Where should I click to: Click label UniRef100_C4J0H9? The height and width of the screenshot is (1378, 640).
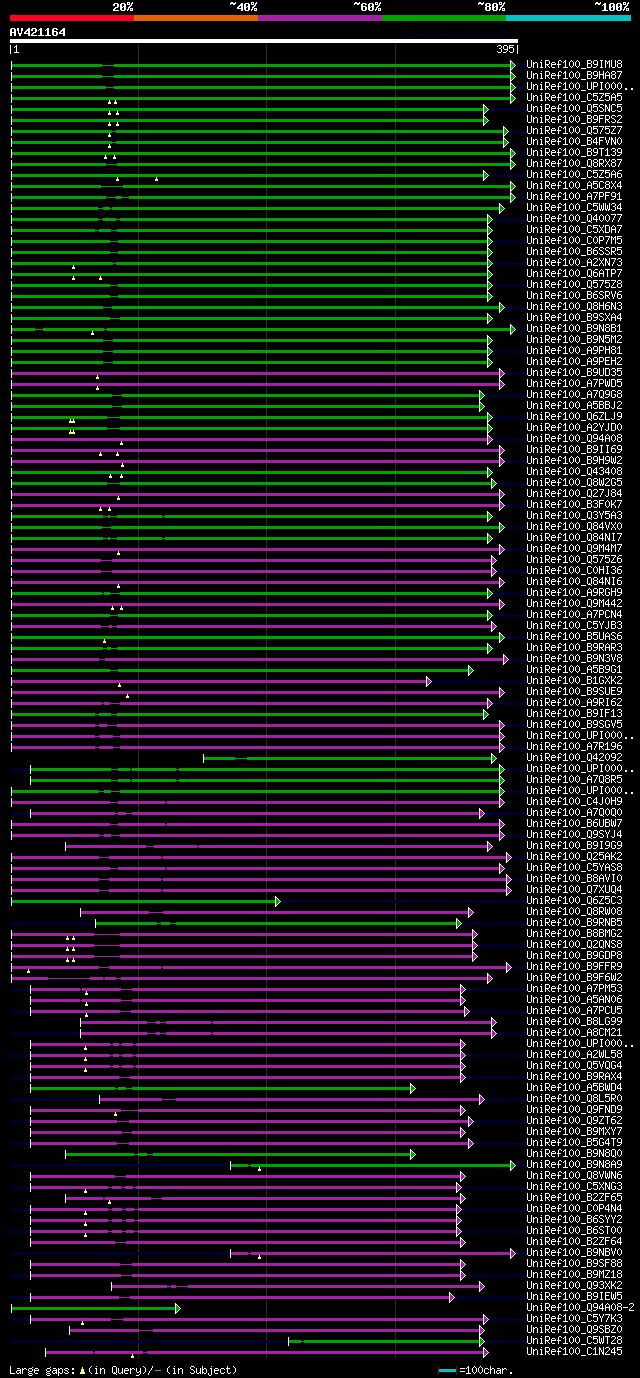pos(574,801)
